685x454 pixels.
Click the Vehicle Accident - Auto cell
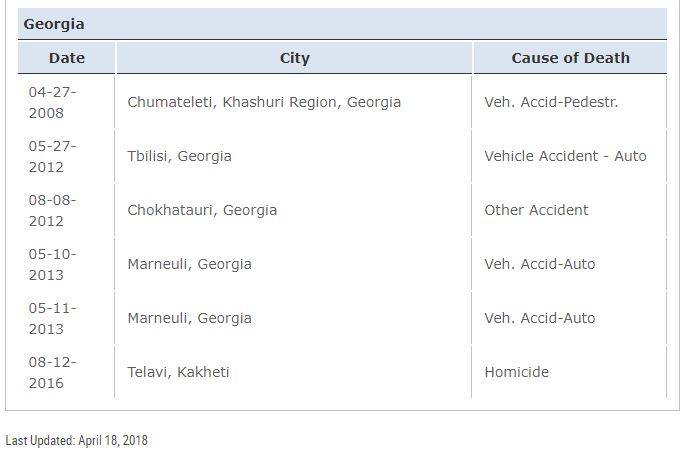(565, 156)
